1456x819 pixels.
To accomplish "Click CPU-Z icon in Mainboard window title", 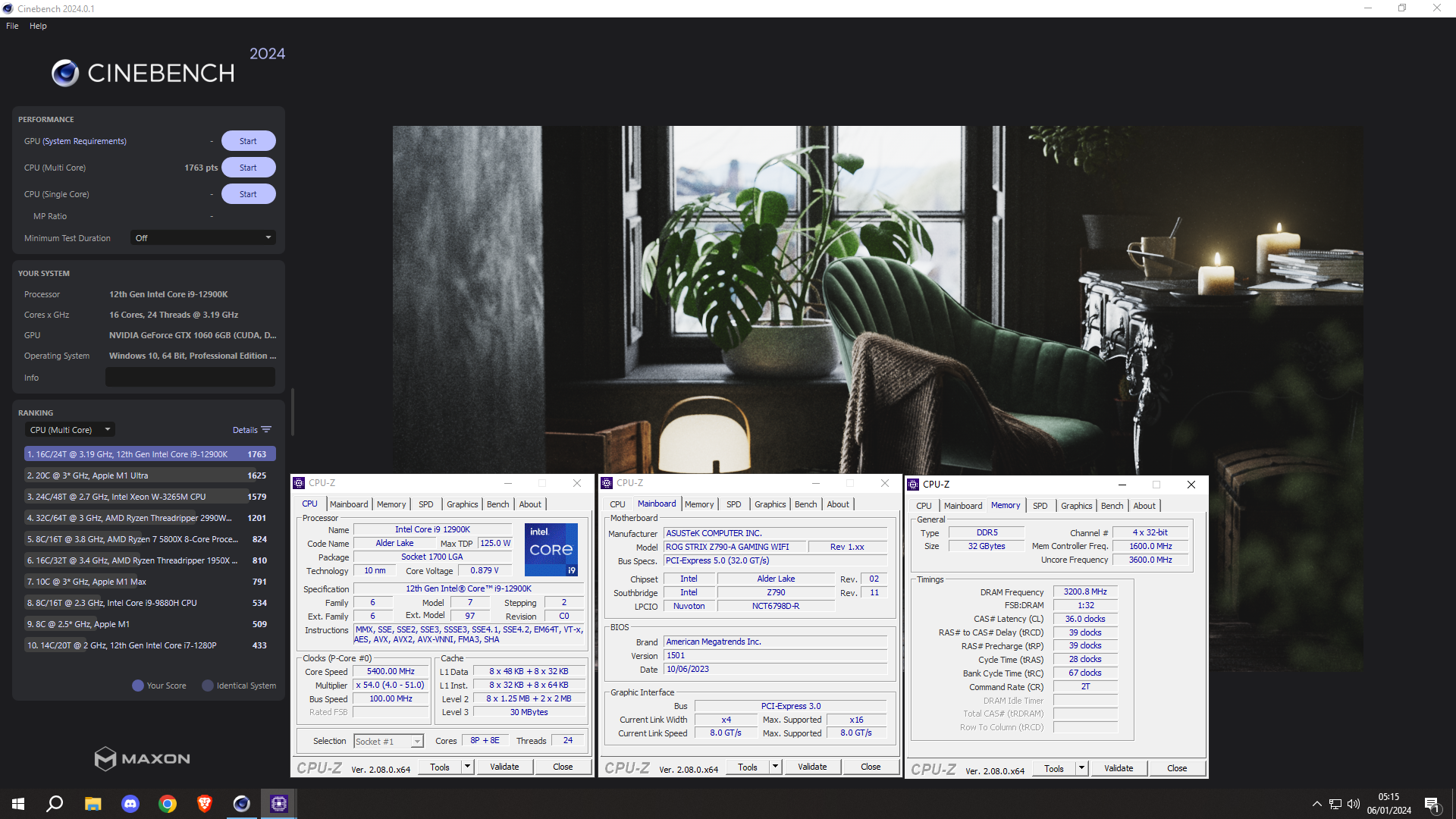I will click(607, 483).
